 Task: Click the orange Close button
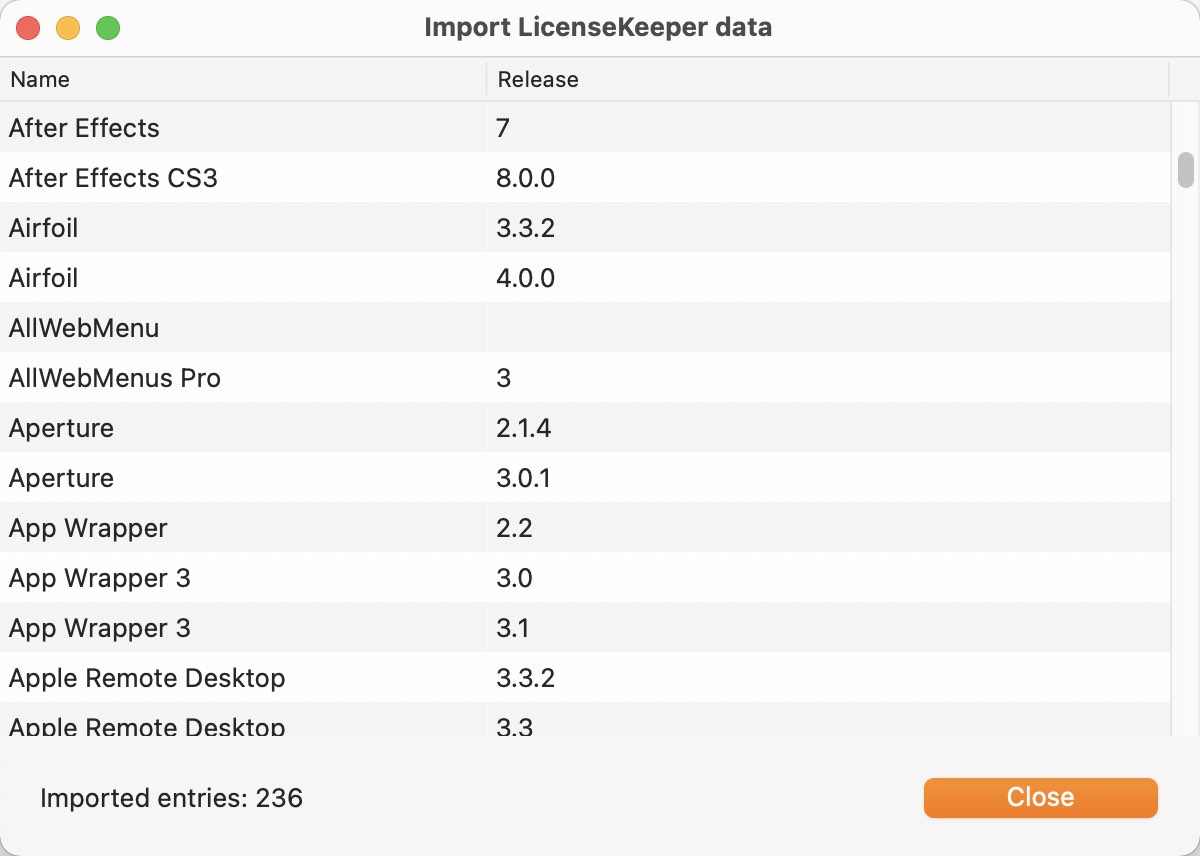tap(1040, 797)
